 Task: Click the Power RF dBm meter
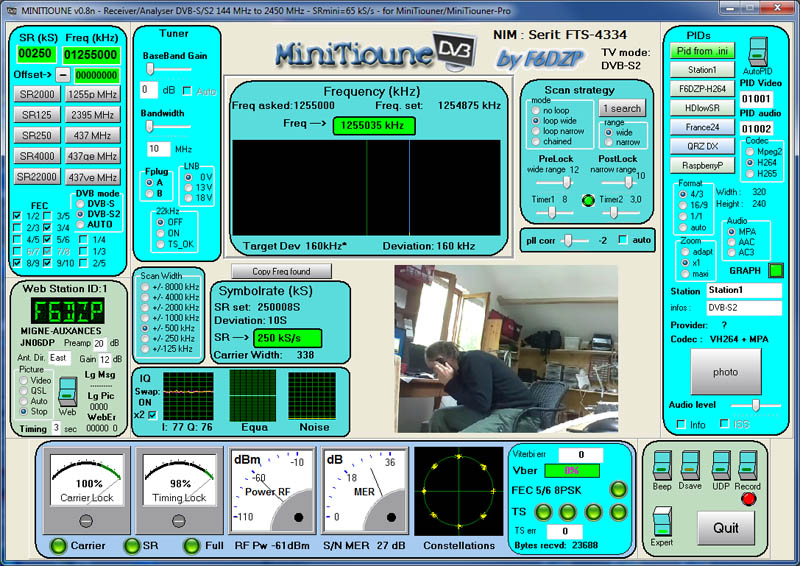click(271, 491)
